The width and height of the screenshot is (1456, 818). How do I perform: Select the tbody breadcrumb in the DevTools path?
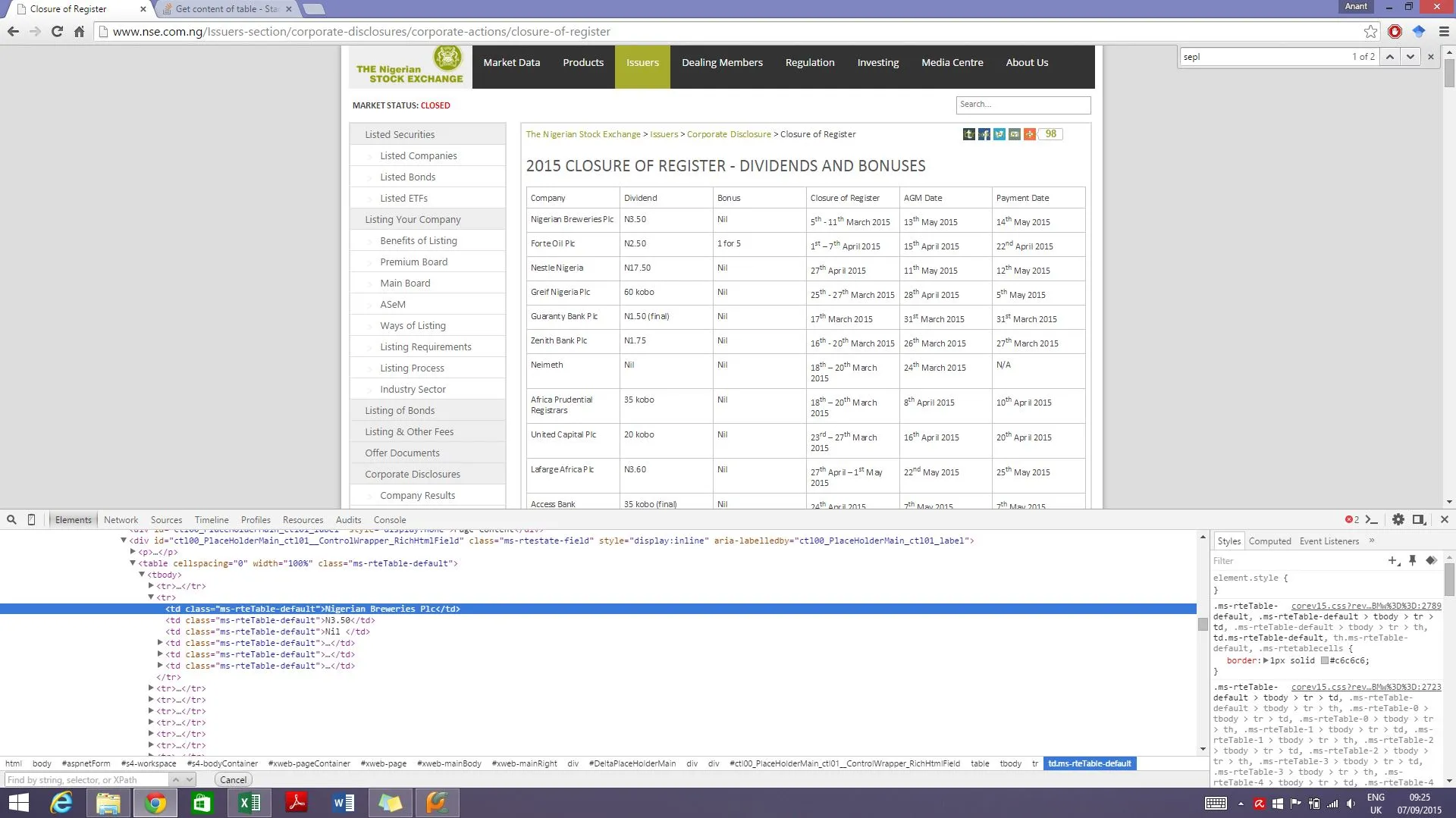(1010, 763)
